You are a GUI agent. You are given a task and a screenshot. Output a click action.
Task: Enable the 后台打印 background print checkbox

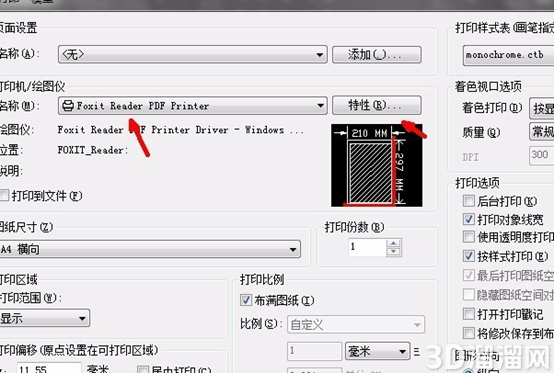(x=468, y=201)
